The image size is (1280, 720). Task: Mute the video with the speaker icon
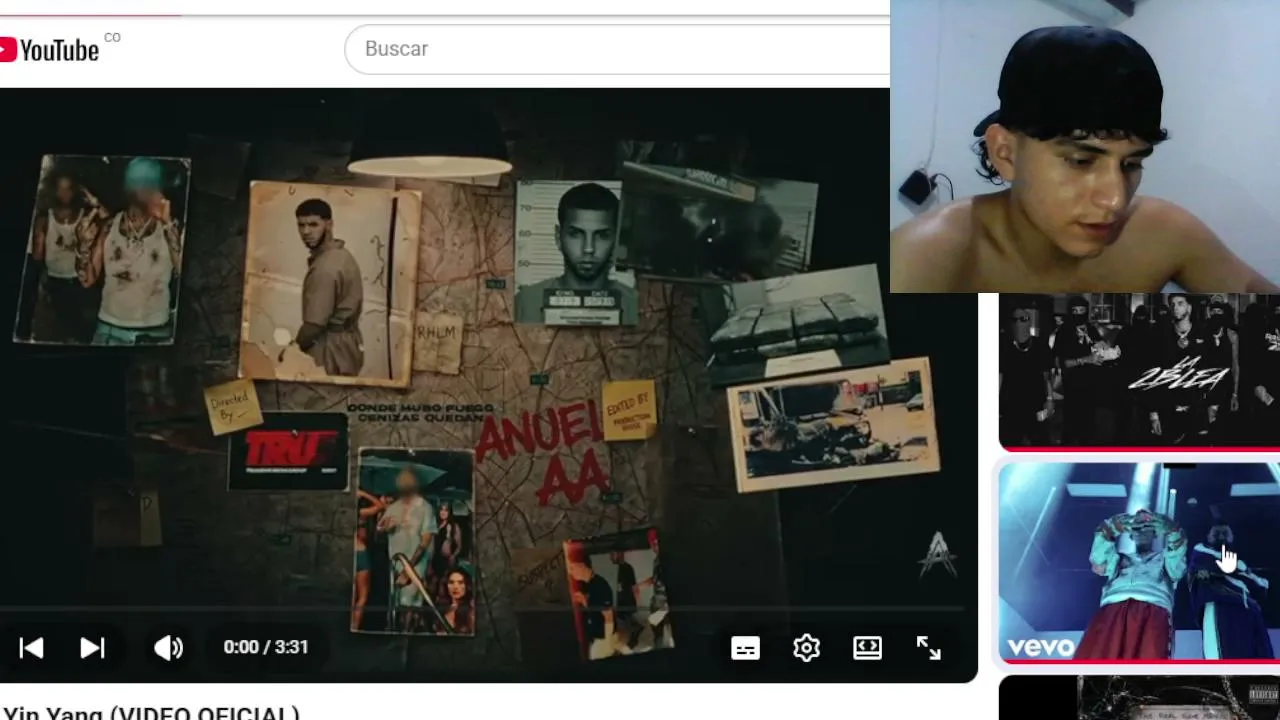tap(168, 648)
